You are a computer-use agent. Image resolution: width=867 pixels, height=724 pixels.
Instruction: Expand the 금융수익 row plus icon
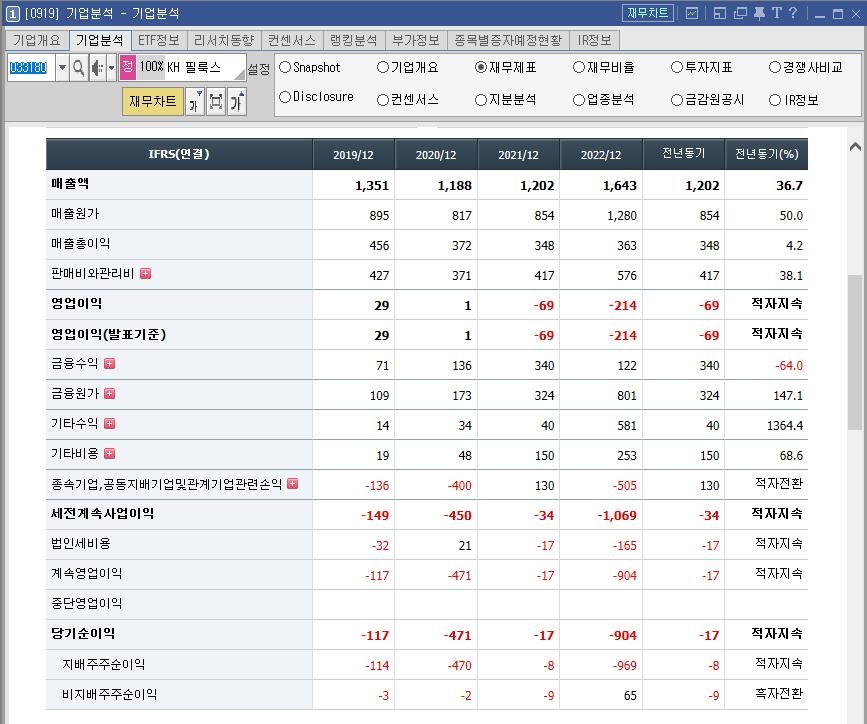coord(109,363)
